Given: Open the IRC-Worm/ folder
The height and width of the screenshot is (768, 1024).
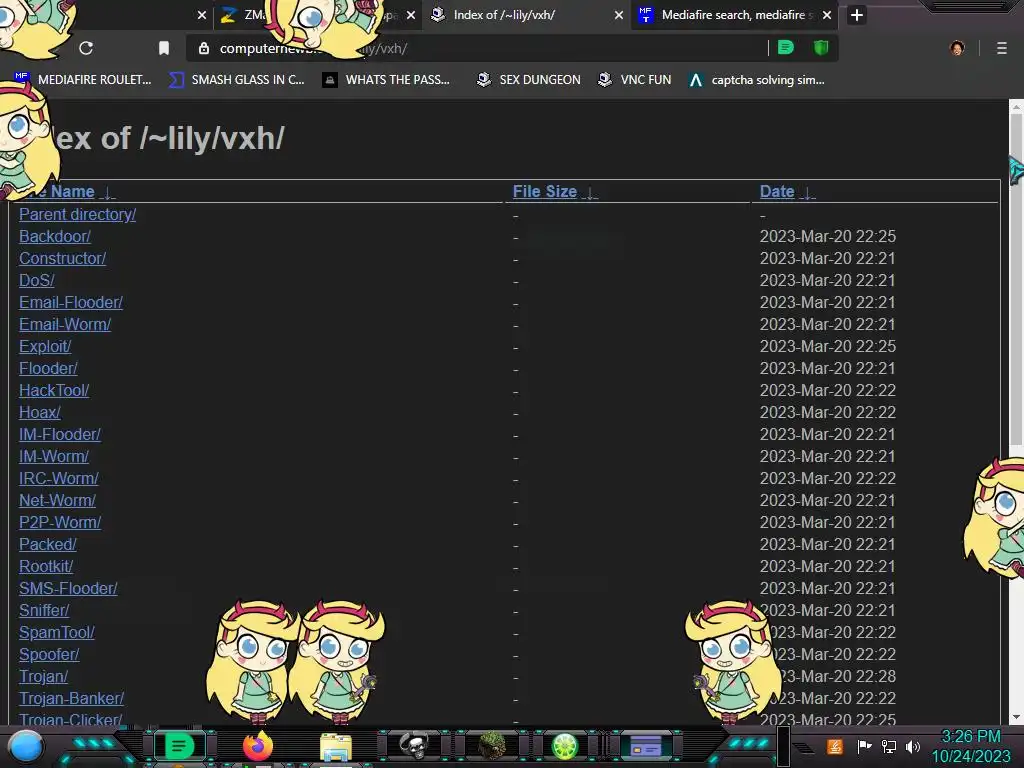Looking at the screenshot, I should (59, 478).
